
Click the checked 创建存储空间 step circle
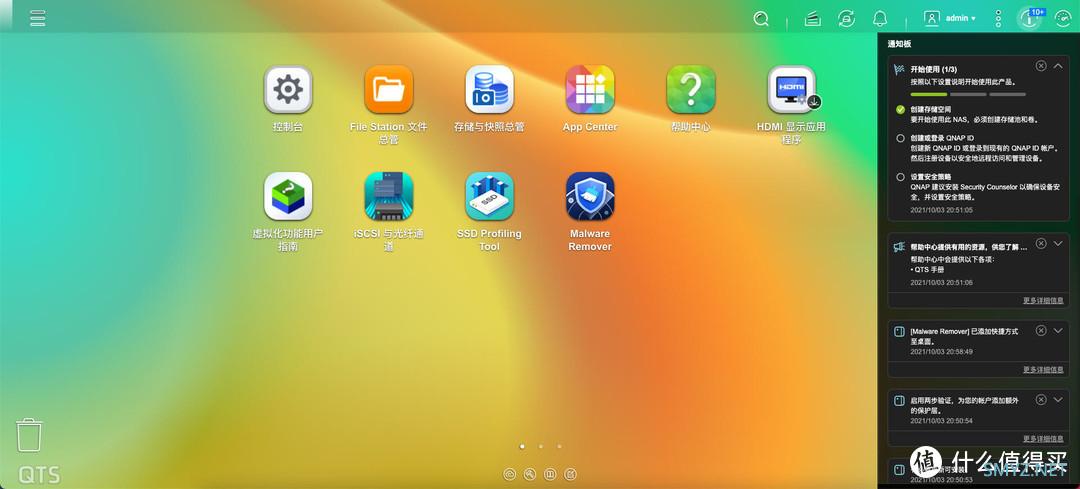(x=900, y=110)
